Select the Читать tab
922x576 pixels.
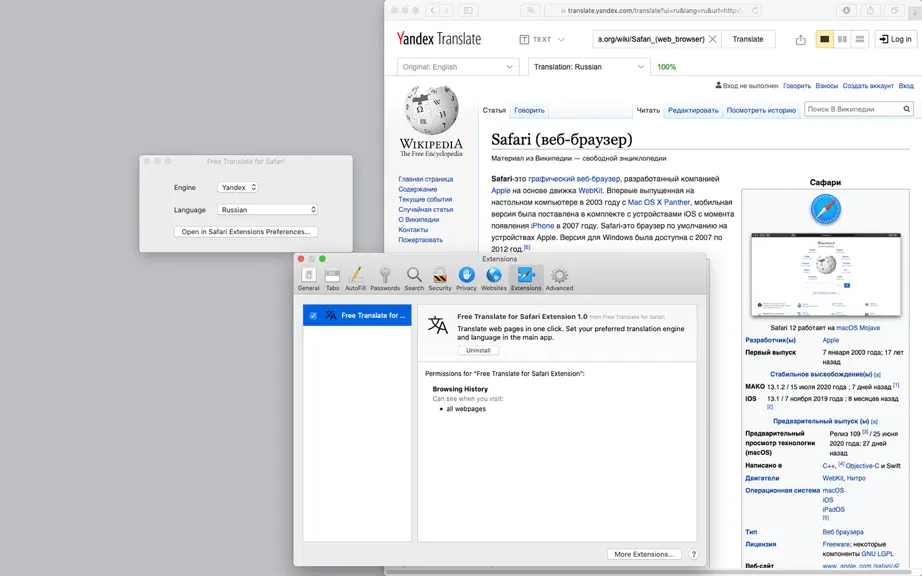click(x=648, y=110)
